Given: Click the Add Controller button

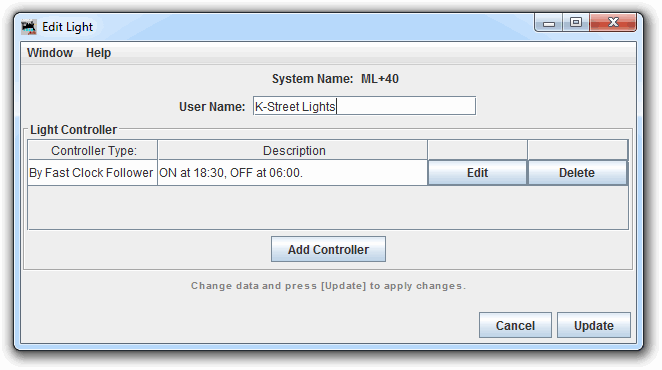Looking at the screenshot, I should (328, 249).
